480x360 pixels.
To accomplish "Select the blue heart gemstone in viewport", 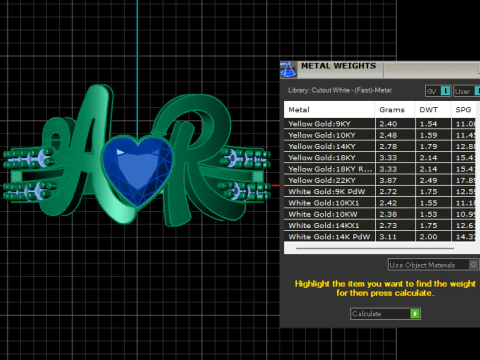I will pos(138,172).
